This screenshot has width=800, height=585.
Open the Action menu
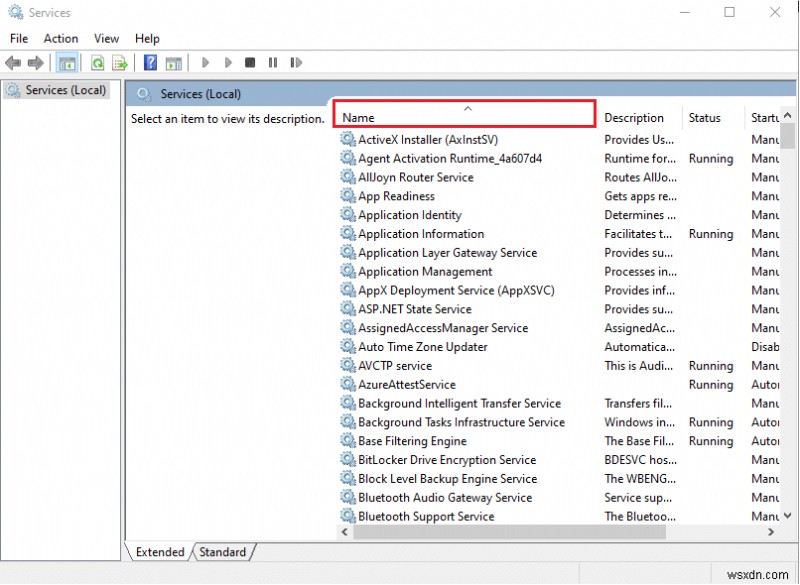pos(61,38)
